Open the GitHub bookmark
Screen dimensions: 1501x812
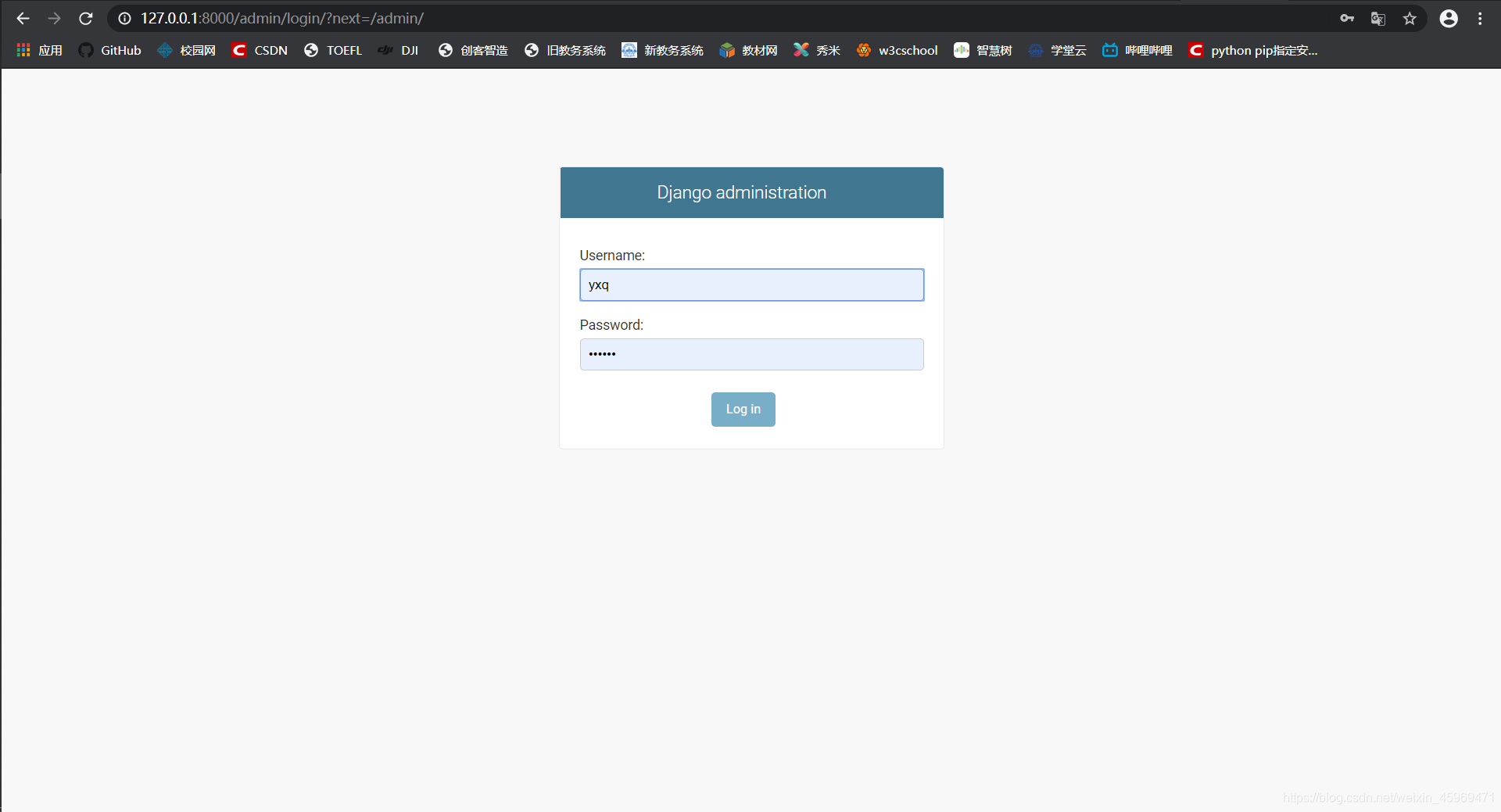point(109,50)
